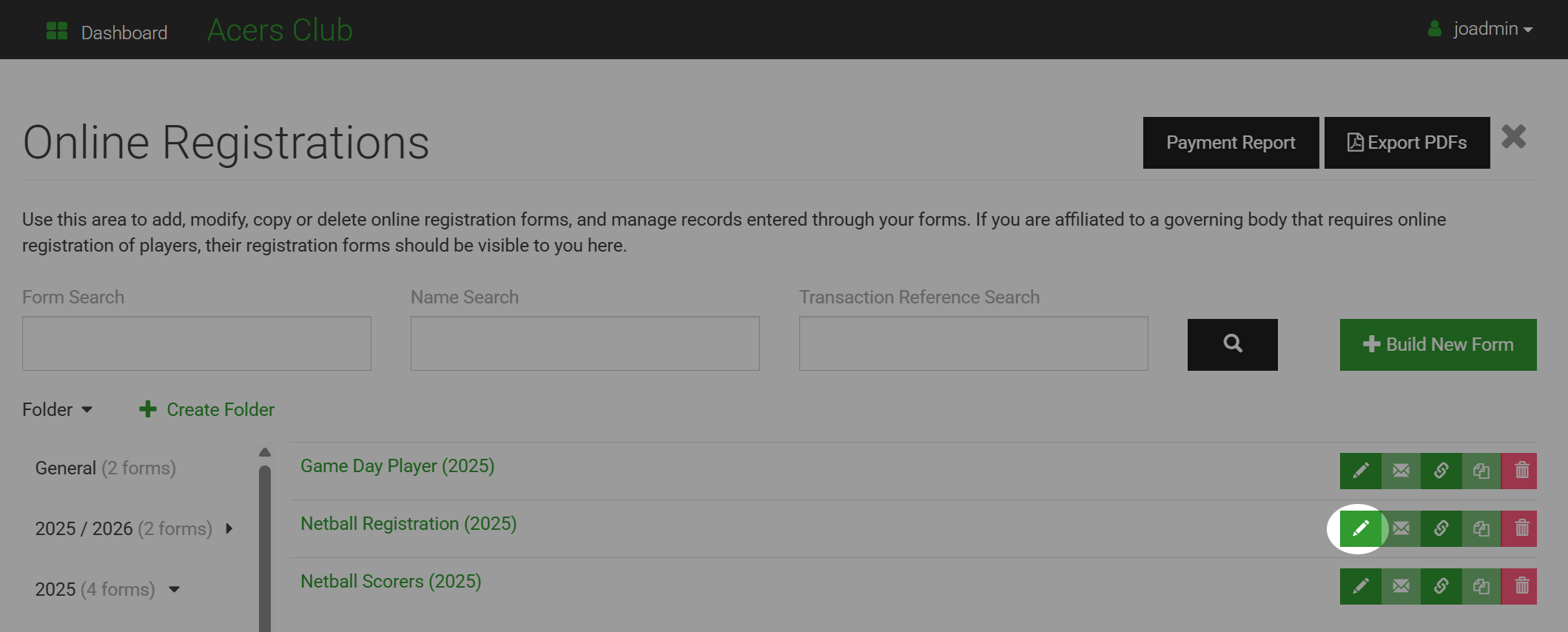Click the Export PDFs button
The width and height of the screenshot is (1568, 632).
1407,143
